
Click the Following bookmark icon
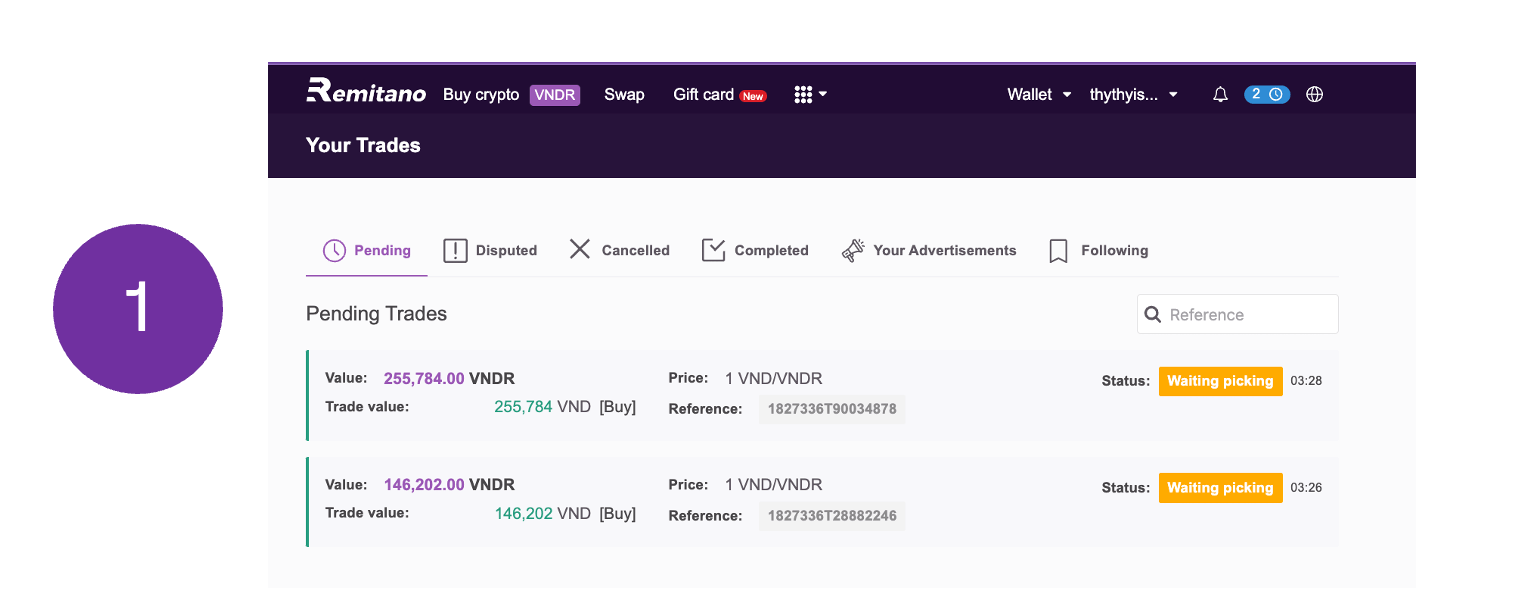[x=1059, y=251]
